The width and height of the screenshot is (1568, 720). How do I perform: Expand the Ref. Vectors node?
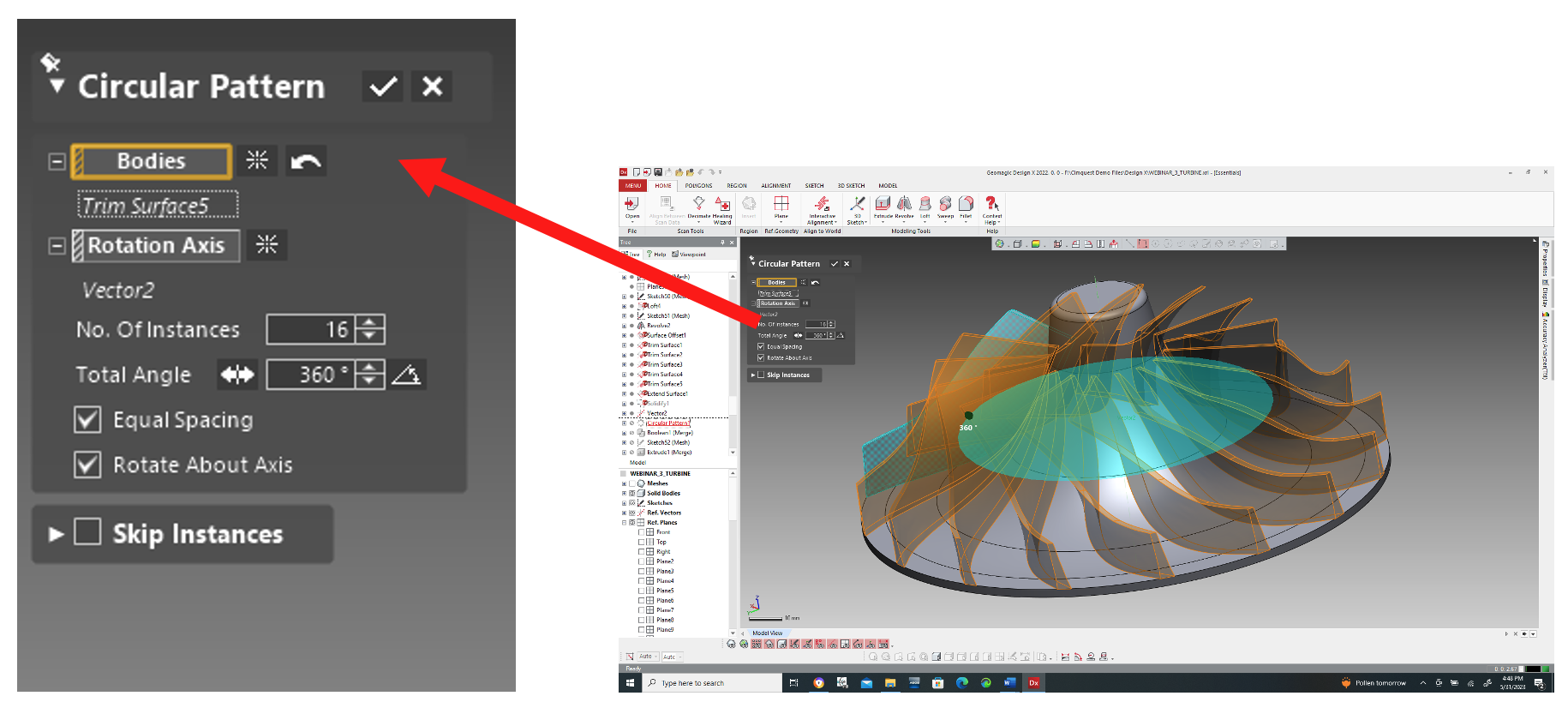(x=624, y=513)
